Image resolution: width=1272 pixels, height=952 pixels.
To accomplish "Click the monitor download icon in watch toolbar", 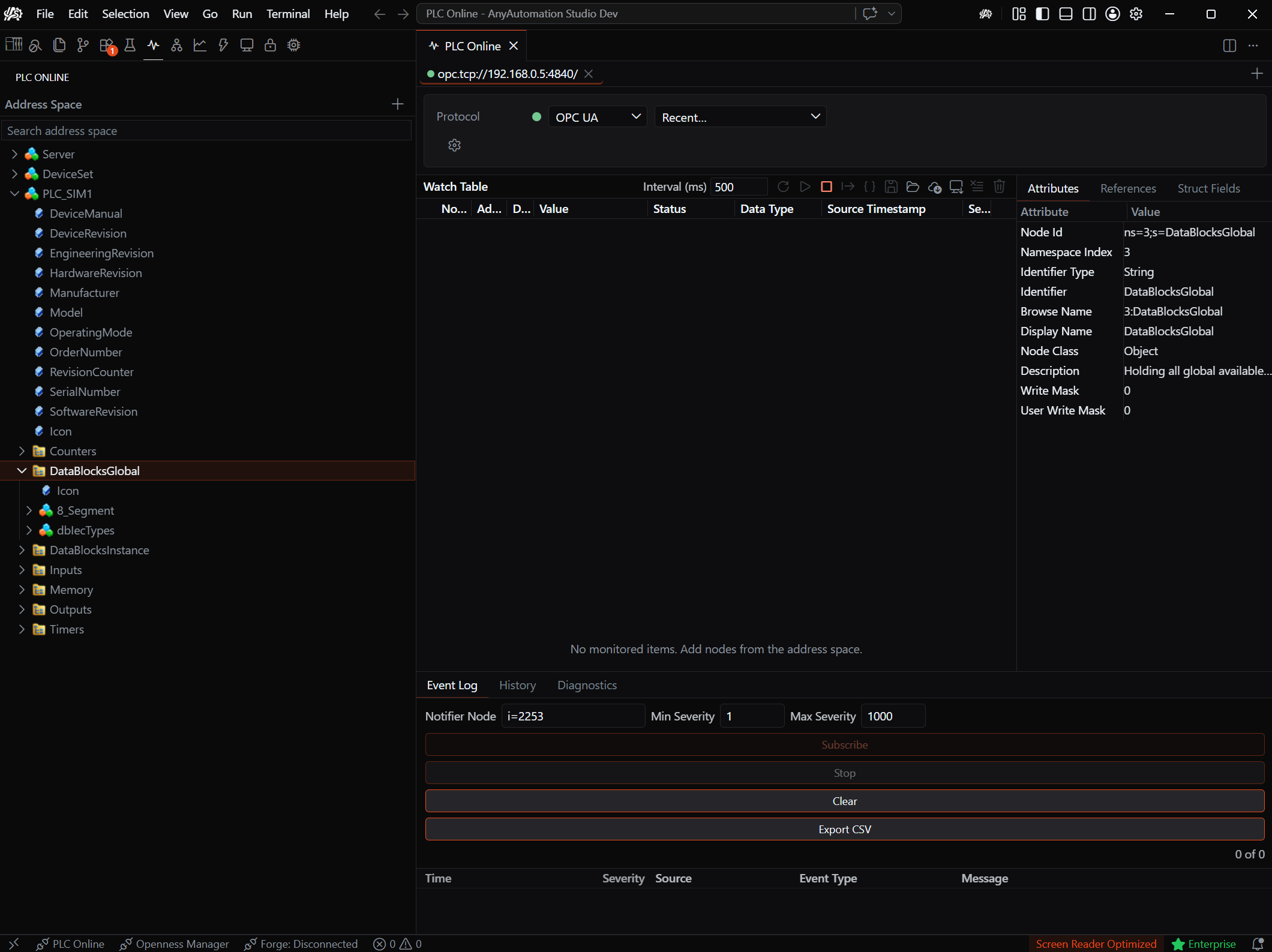I will click(x=956, y=187).
